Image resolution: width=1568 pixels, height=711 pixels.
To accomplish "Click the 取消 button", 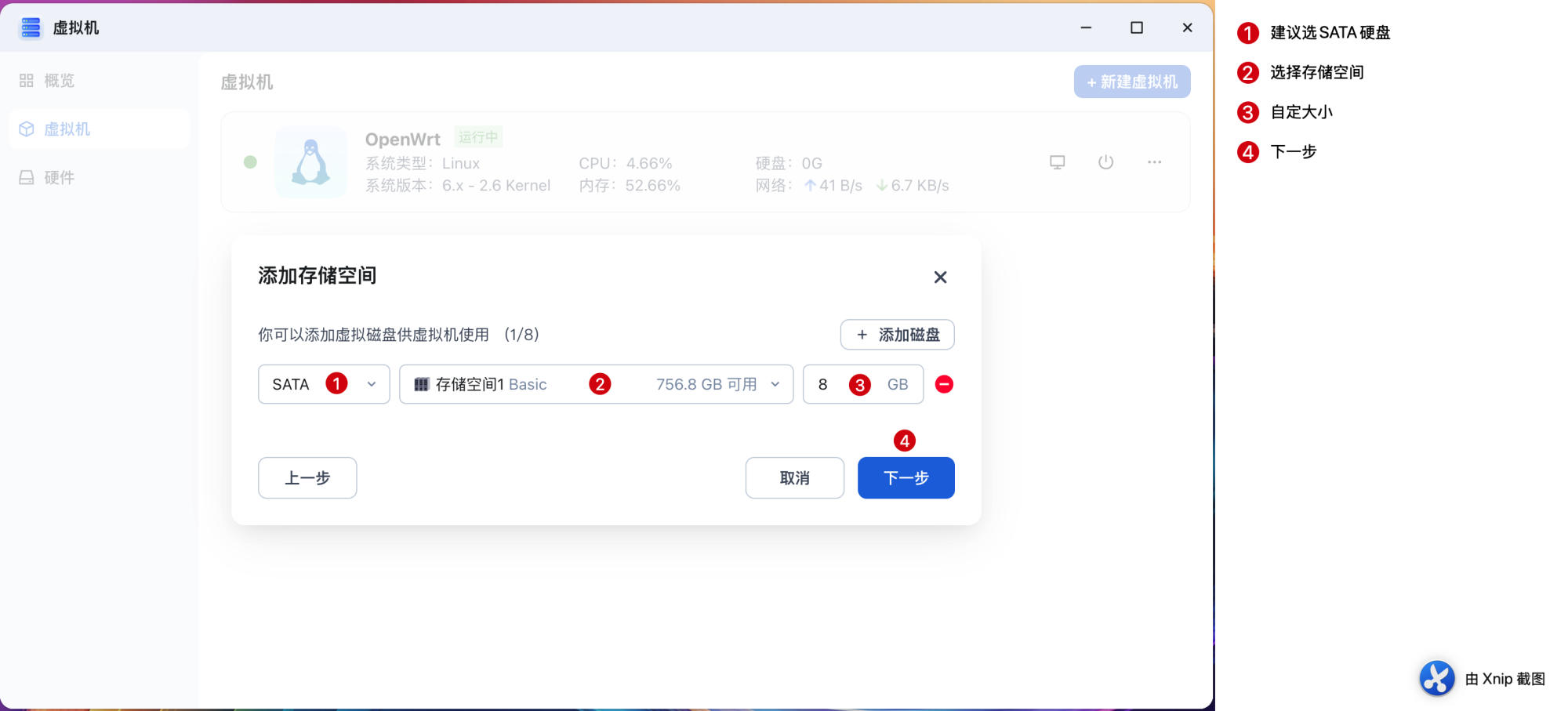I will [x=794, y=478].
